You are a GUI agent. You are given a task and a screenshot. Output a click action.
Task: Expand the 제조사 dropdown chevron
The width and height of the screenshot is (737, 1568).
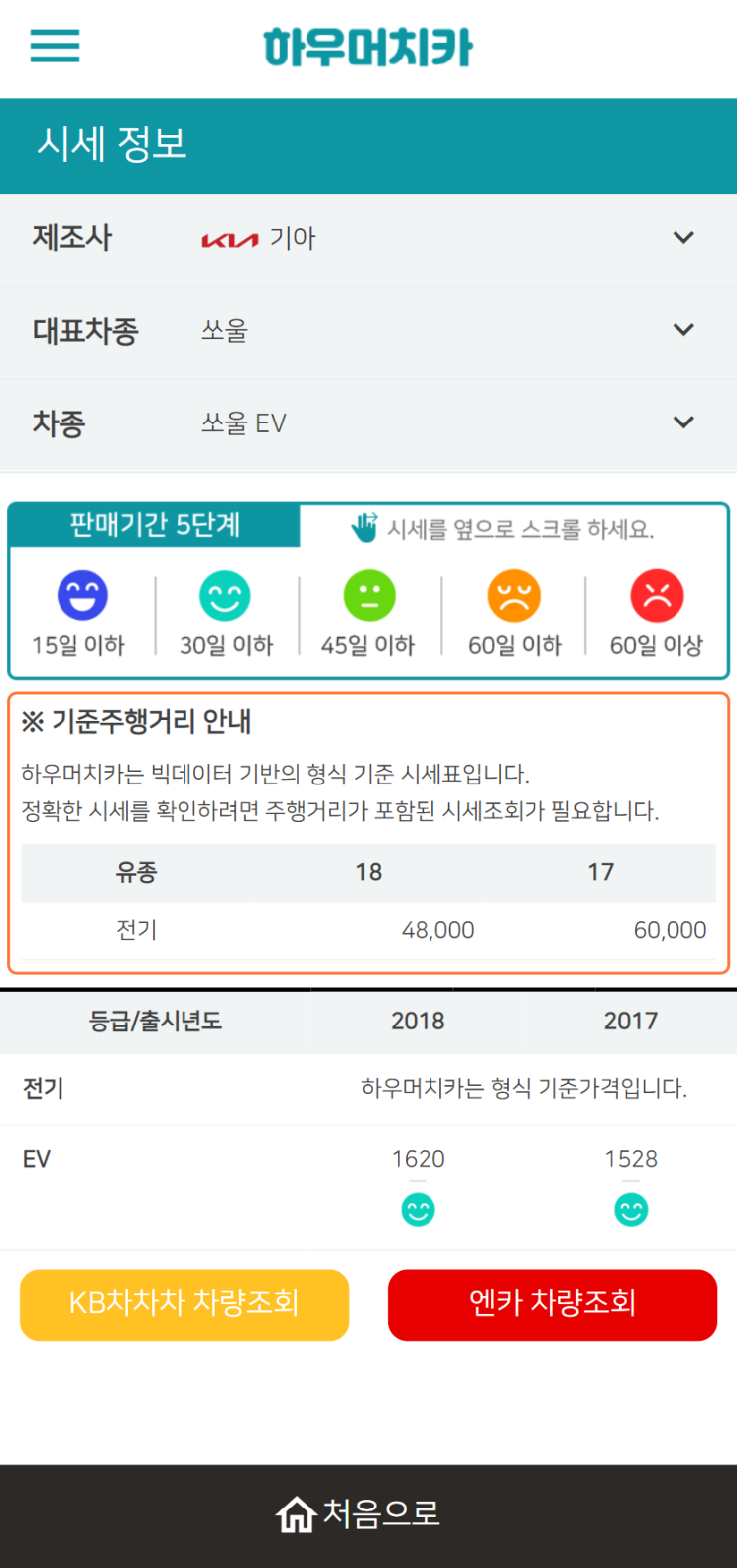(683, 238)
